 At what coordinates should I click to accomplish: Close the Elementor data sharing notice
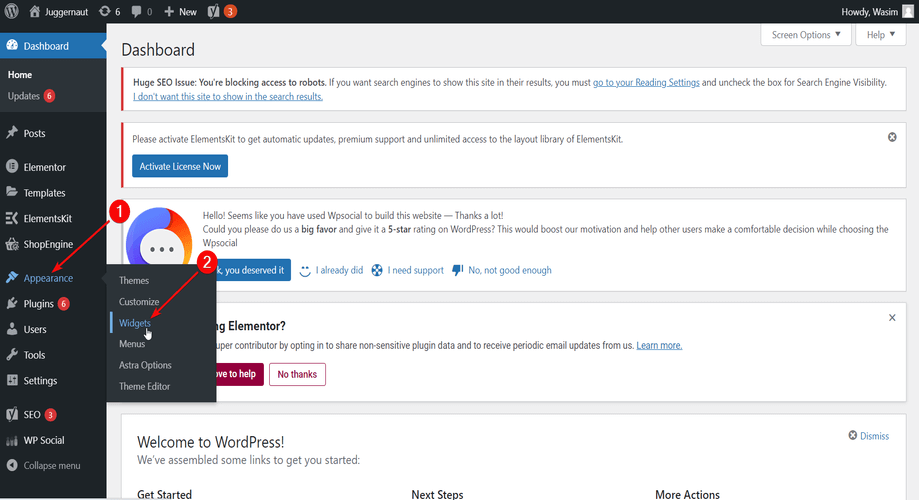pyautogui.click(x=892, y=318)
